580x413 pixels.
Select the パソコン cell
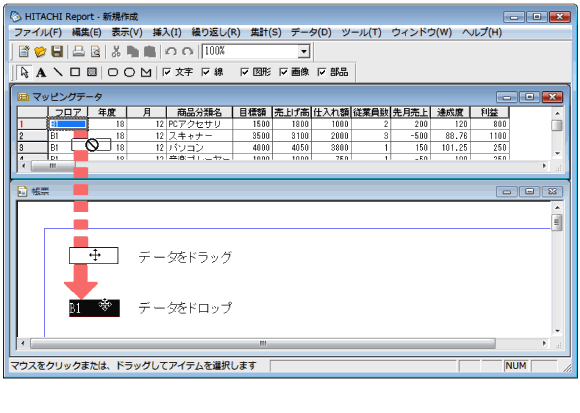click(199, 148)
